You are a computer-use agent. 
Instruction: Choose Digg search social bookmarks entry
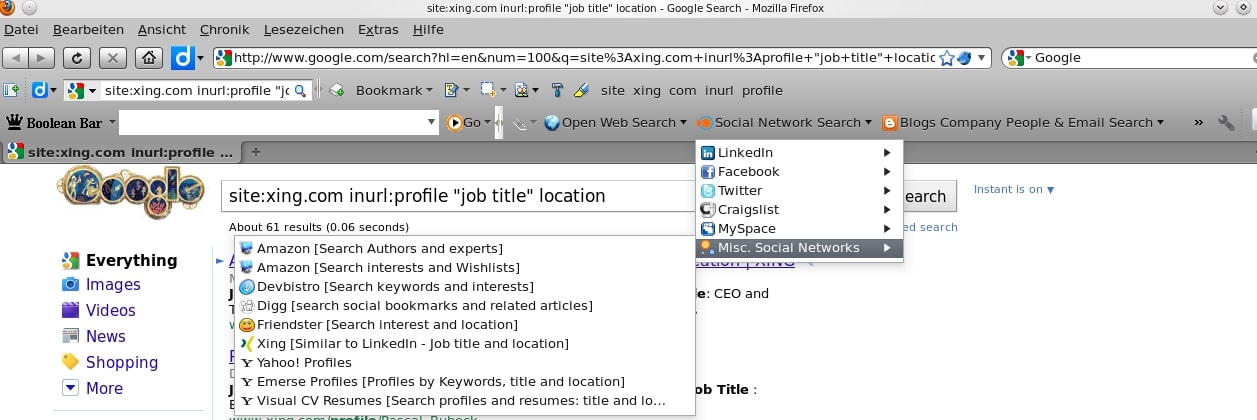point(465,305)
